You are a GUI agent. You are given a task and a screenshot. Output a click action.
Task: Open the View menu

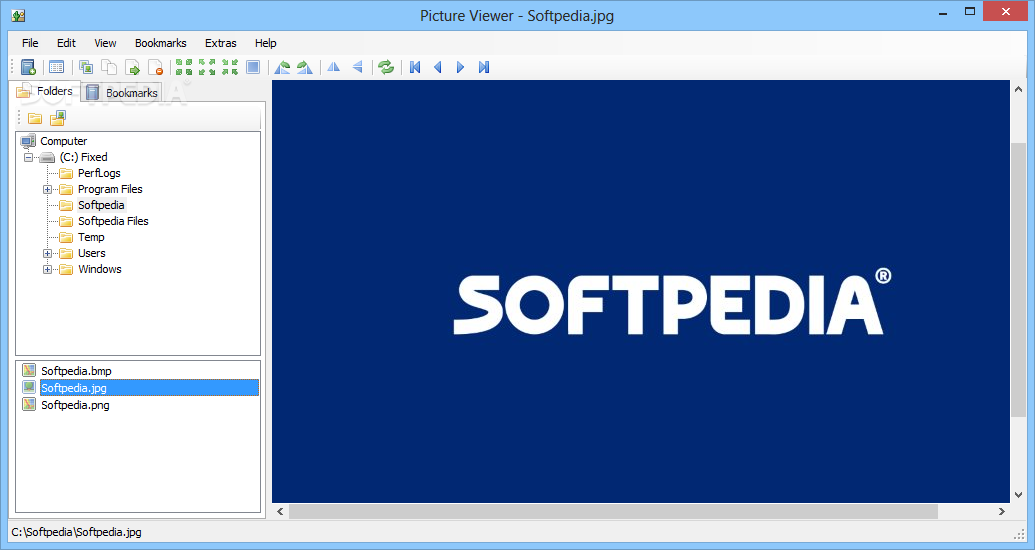pyautogui.click(x=105, y=43)
